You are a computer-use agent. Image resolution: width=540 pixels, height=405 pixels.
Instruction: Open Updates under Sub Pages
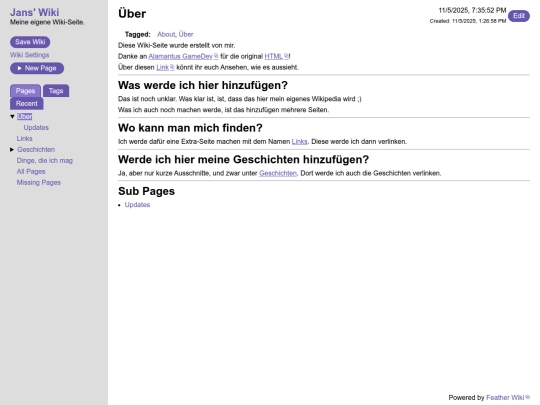[x=137, y=205]
